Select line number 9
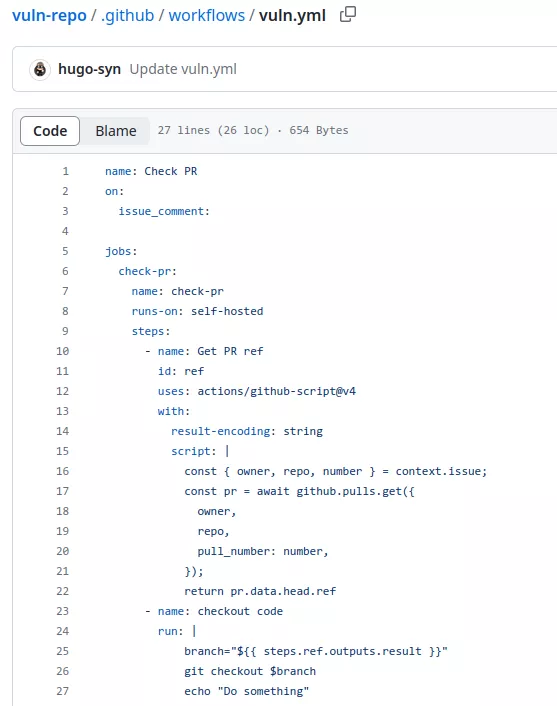The height and width of the screenshot is (706, 557). point(65,331)
